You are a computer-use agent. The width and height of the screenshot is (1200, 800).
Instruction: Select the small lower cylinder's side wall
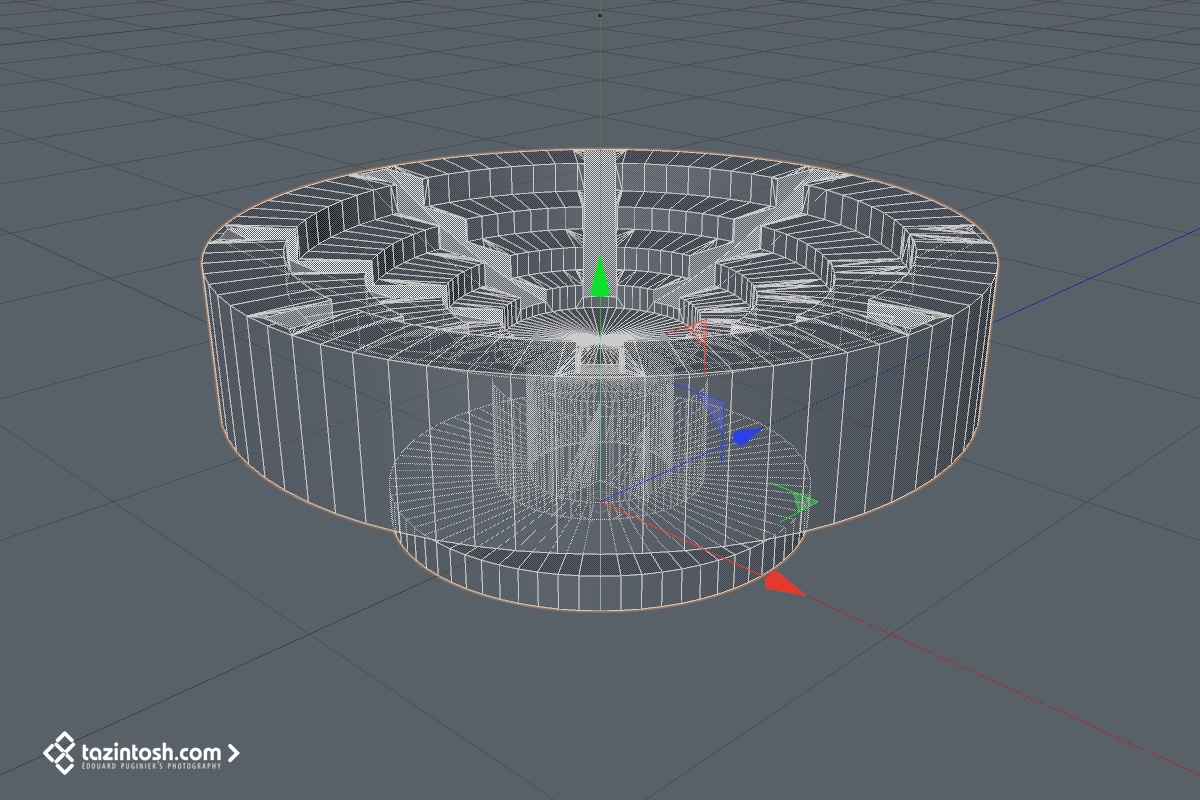[600, 580]
